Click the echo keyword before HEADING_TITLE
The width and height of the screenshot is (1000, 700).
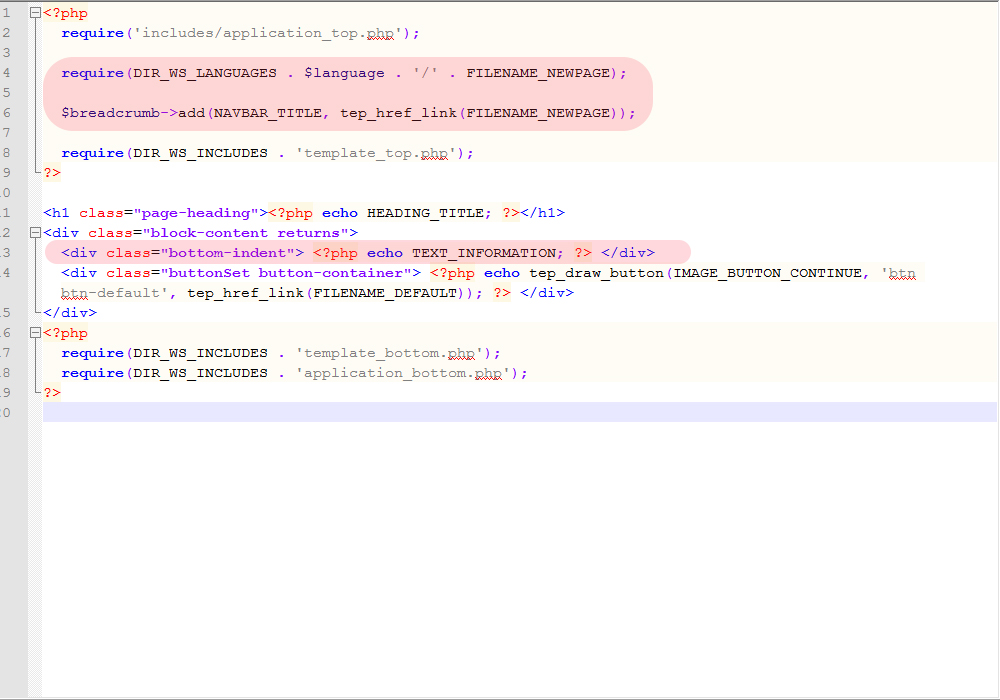tap(340, 213)
